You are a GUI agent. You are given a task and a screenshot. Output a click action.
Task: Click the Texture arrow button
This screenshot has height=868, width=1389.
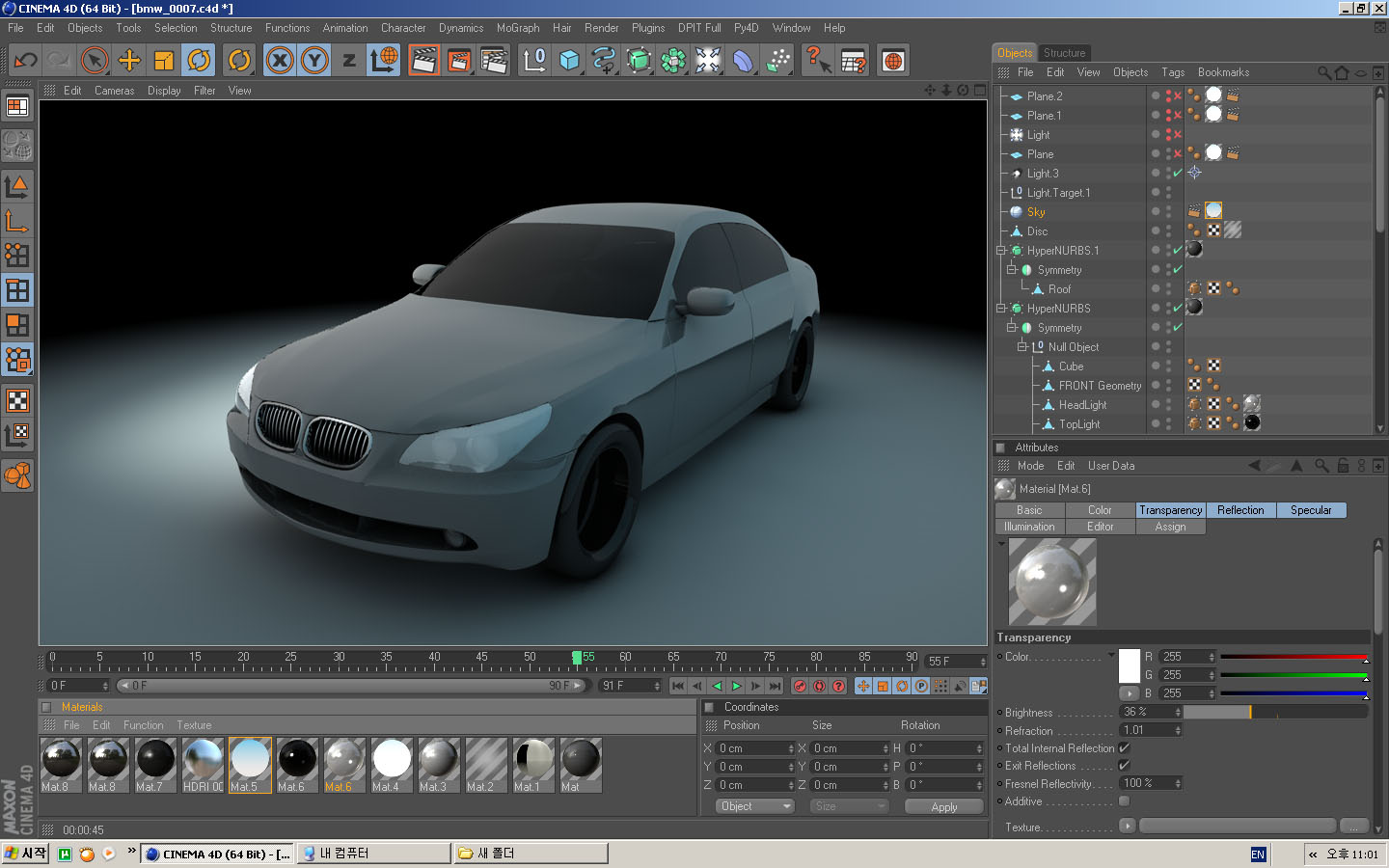pos(1127,826)
